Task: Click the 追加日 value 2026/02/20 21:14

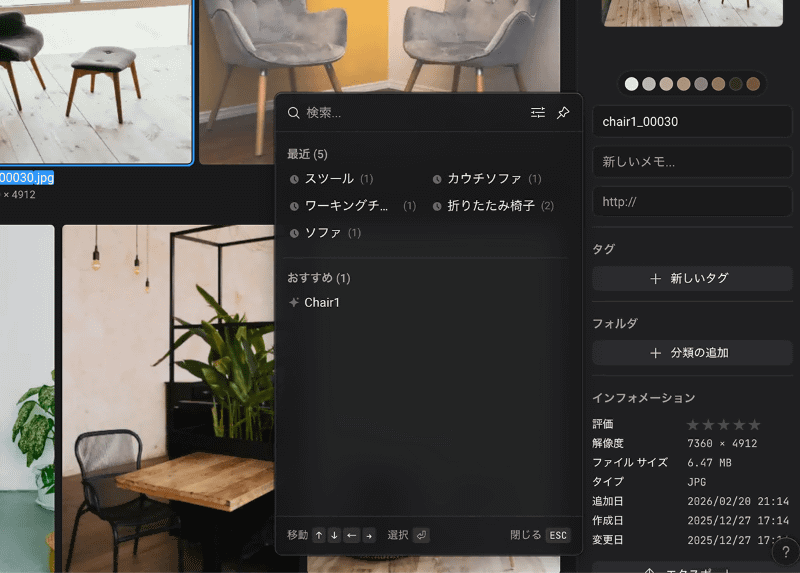Action: point(738,502)
